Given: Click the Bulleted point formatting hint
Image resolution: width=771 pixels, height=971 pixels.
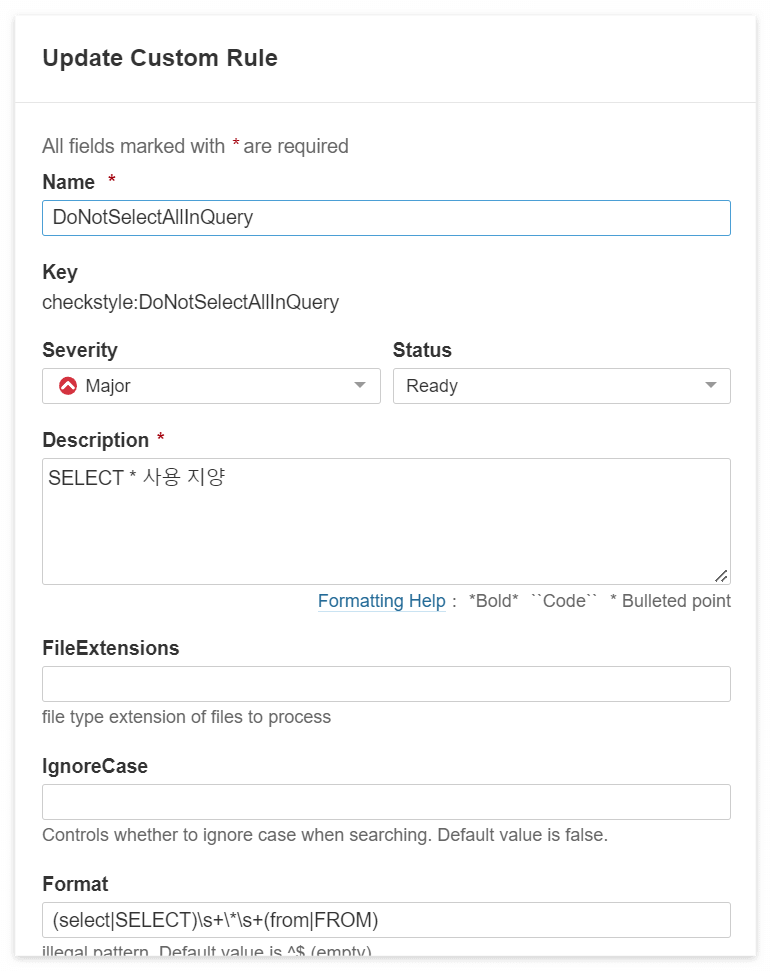Looking at the screenshot, I should (x=671, y=601).
